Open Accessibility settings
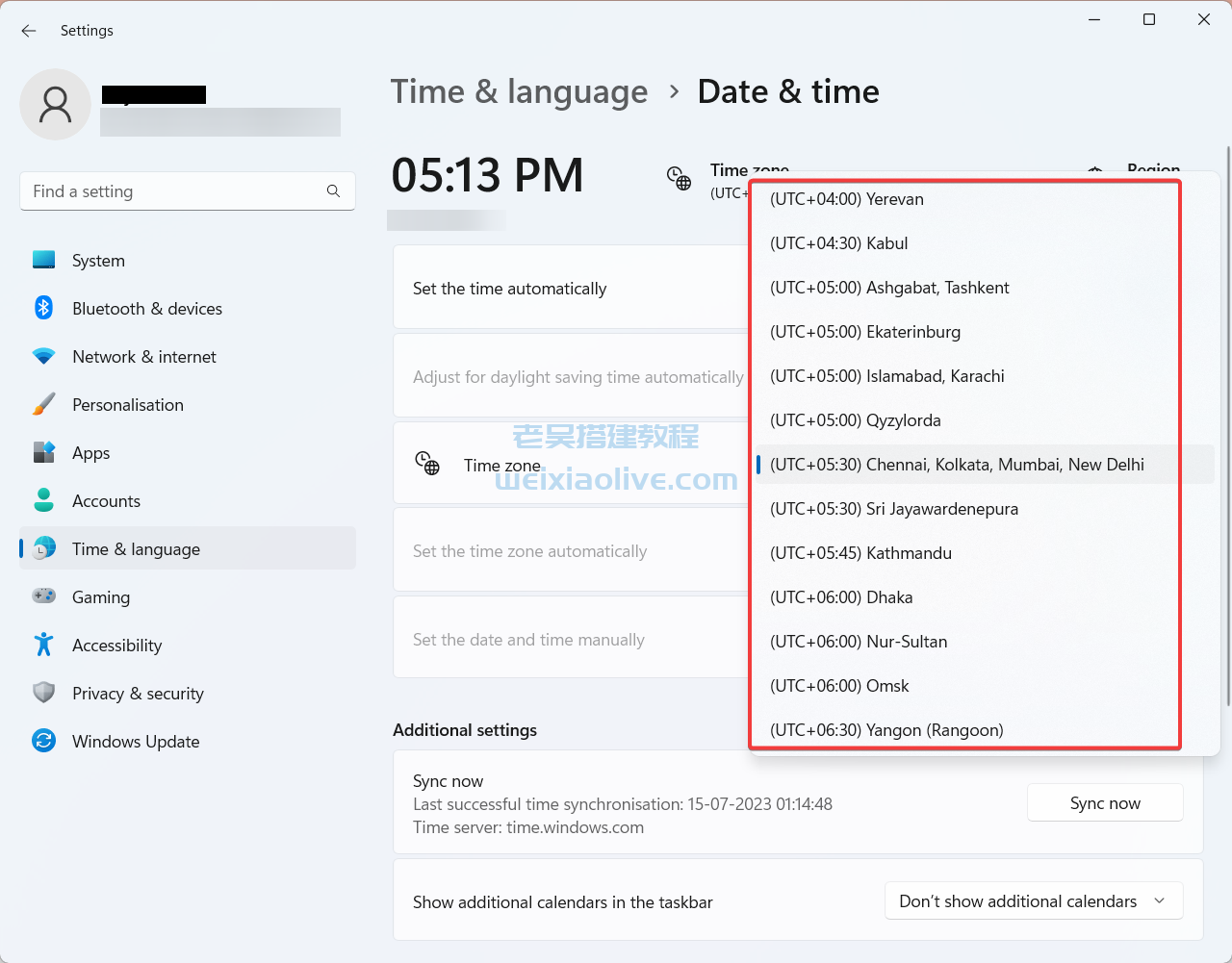Viewport: 1232px width, 963px height. [x=116, y=646]
